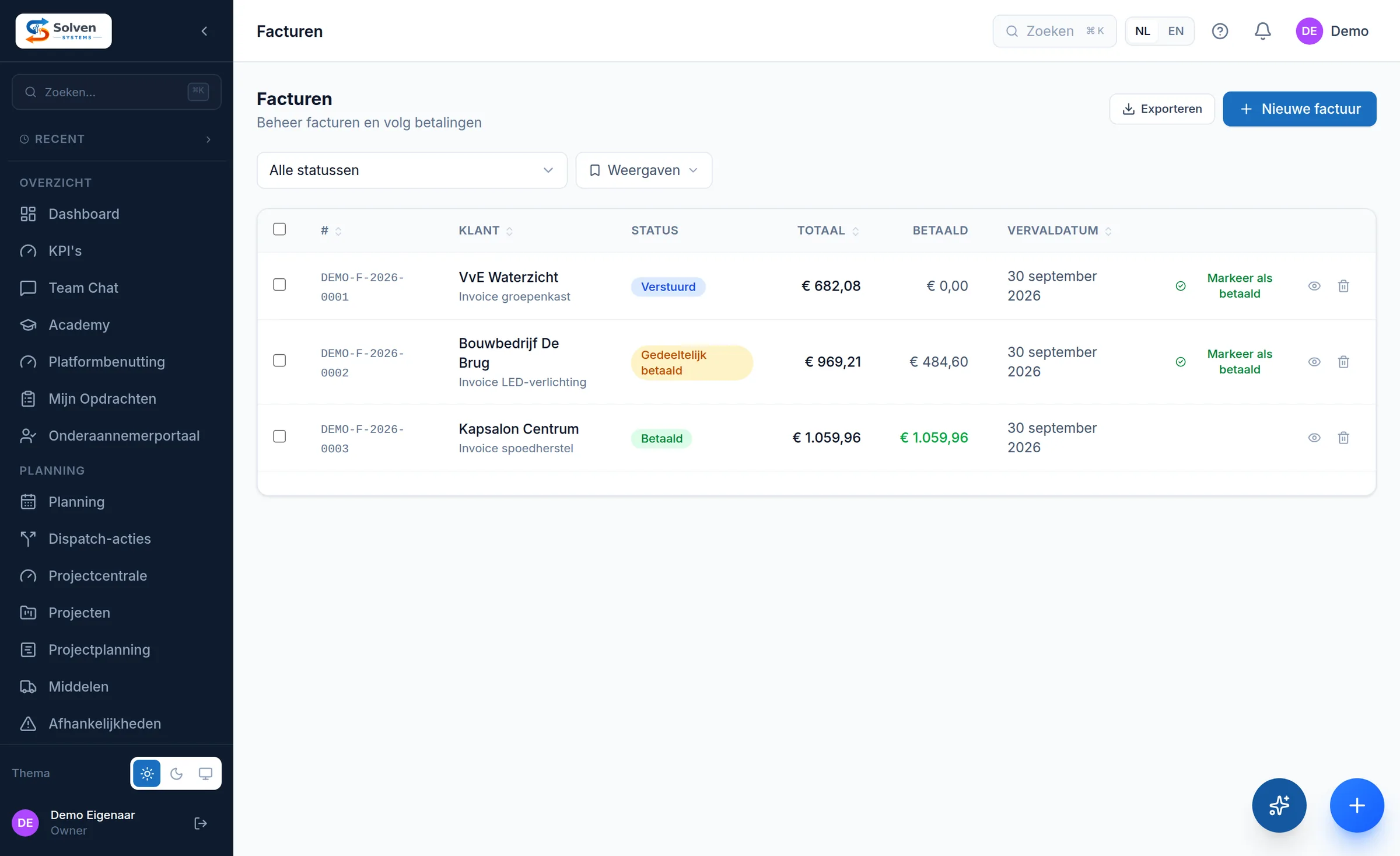The image size is (1400, 856).
Task: Expand the RECENT section
Action: 116,139
